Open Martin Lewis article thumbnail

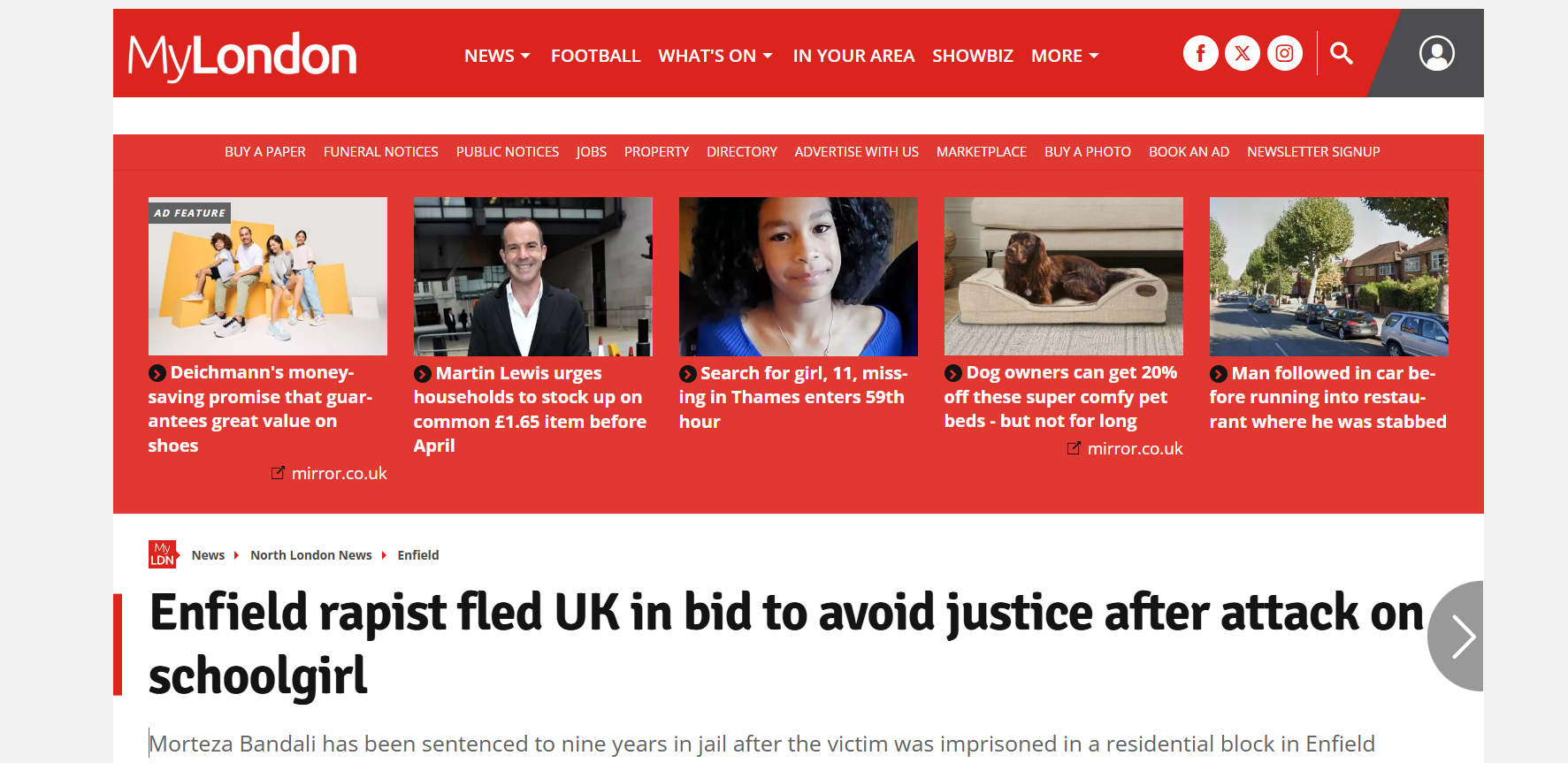pyautogui.click(x=533, y=277)
